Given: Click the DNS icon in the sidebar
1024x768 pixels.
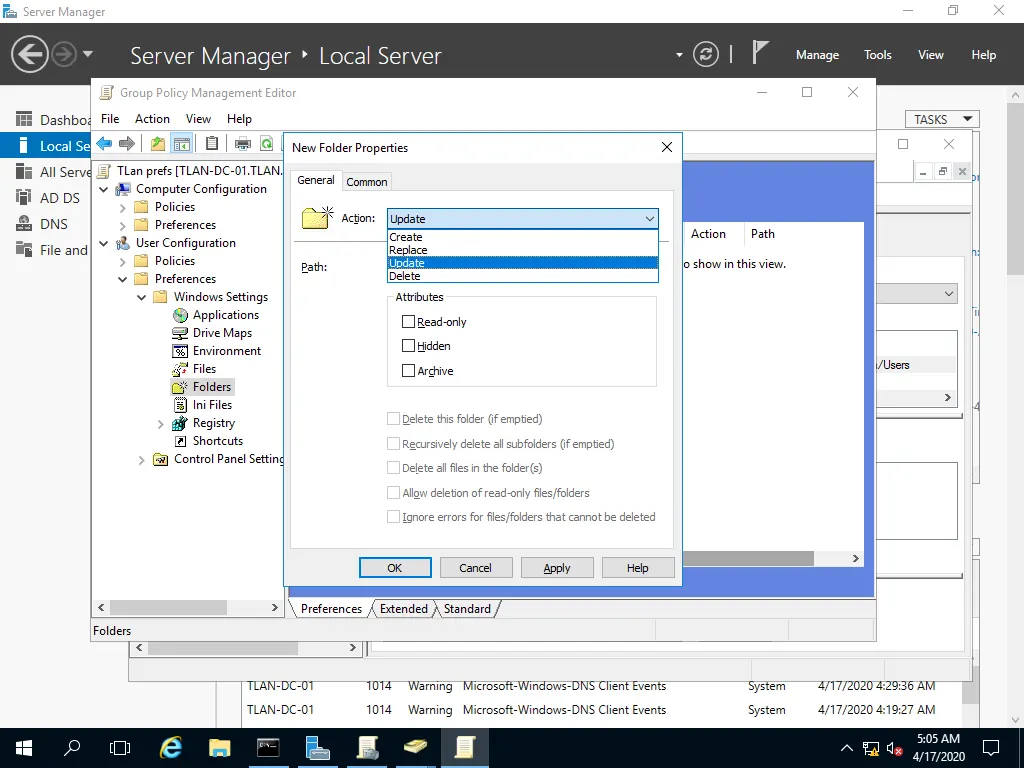Looking at the screenshot, I should (24, 223).
